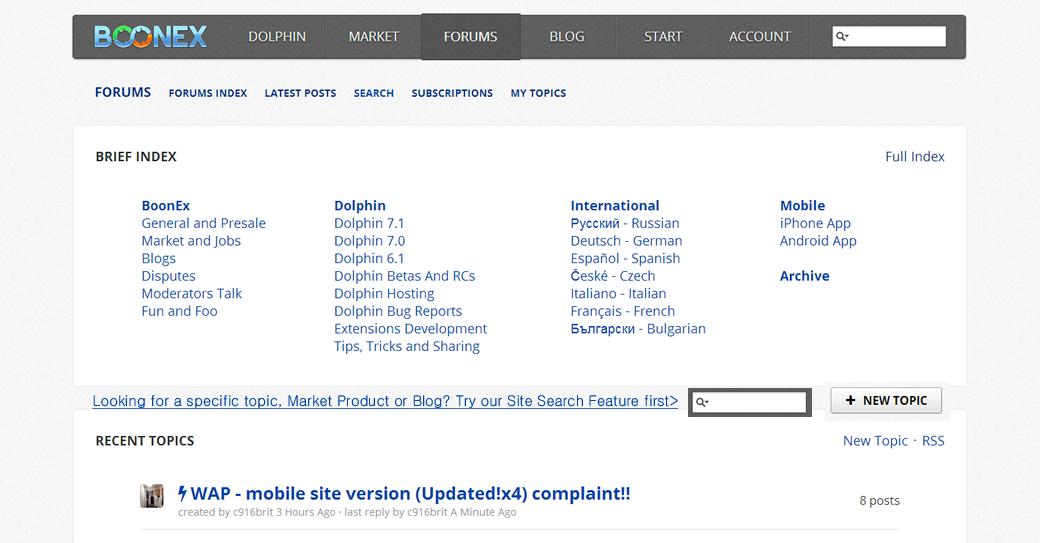Go to the Market navigation tab
1040x543 pixels.
pyautogui.click(x=373, y=37)
